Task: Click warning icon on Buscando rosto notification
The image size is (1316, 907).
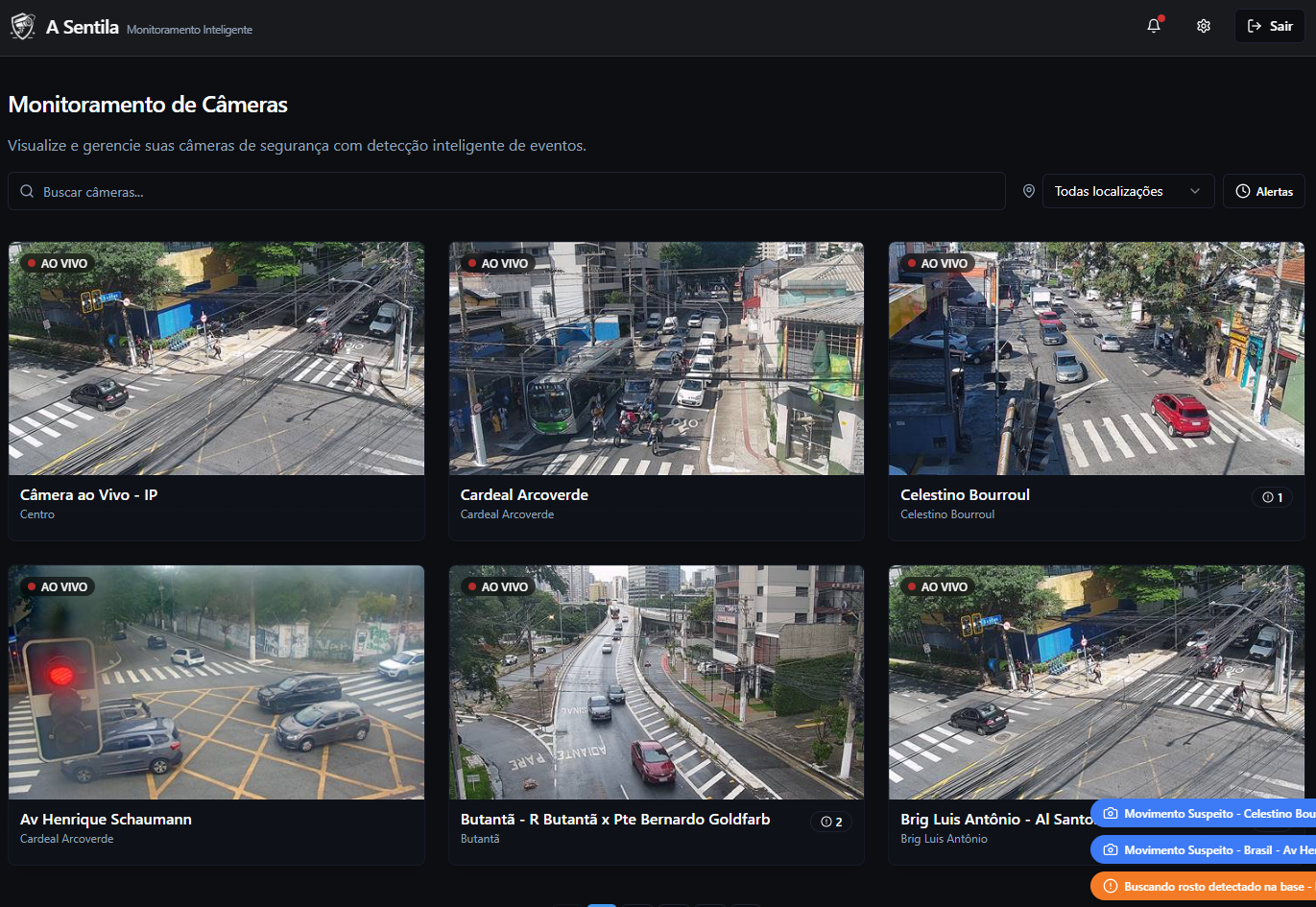Action: pos(1111,887)
